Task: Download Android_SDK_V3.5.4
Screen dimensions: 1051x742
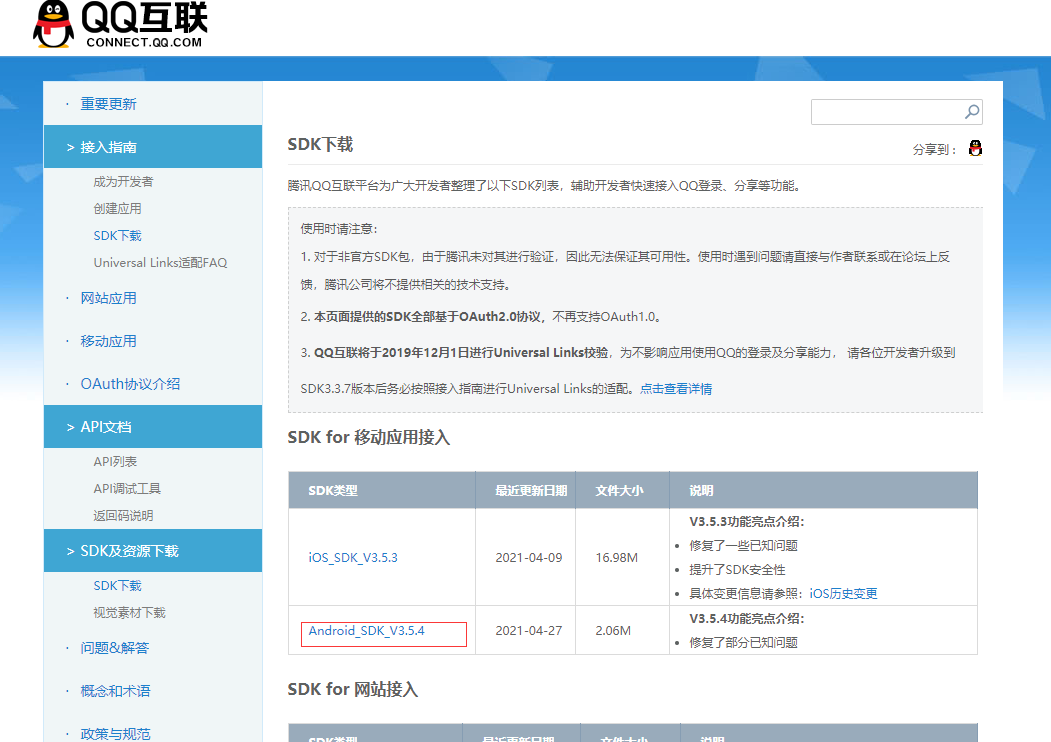Action: coord(366,631)
